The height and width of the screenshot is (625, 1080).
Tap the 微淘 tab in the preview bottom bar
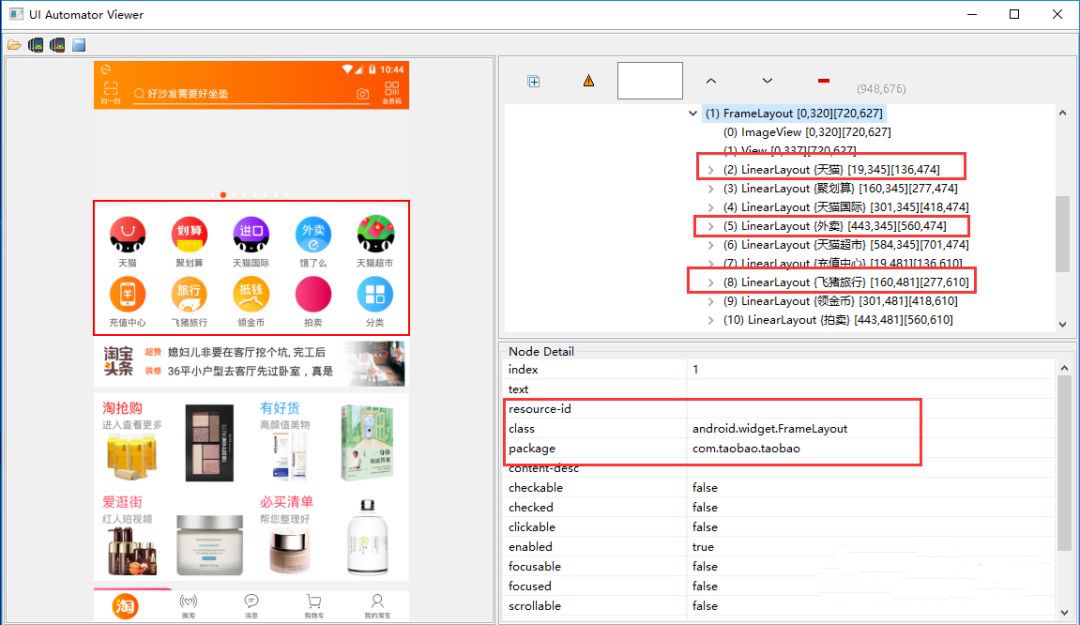[x=188, y=606]
